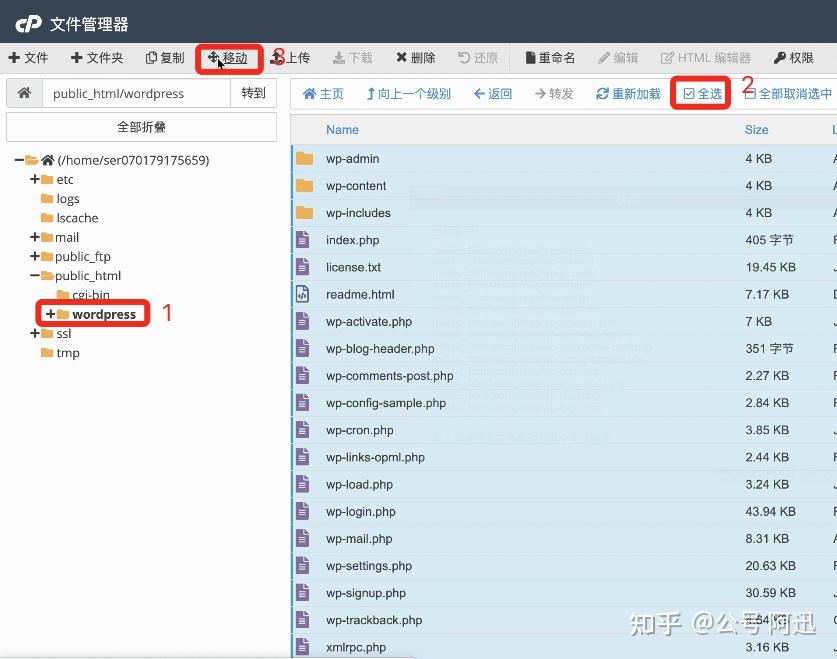Viewport: 837px width, 659px height.
Task: Sort files by Name column header
Action: [342, 130]
